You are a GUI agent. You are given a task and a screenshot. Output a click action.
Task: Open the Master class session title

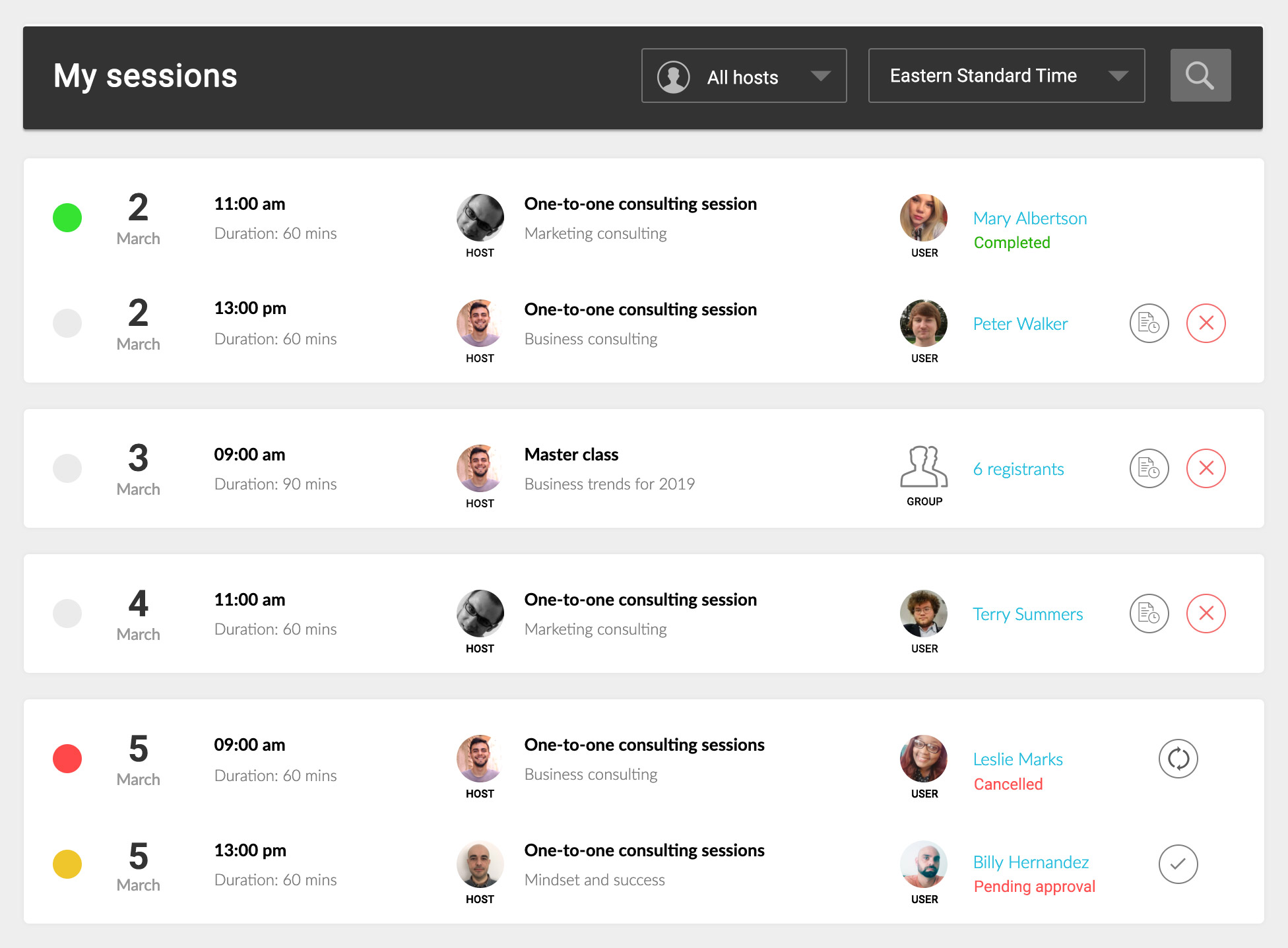coord(571,455)
